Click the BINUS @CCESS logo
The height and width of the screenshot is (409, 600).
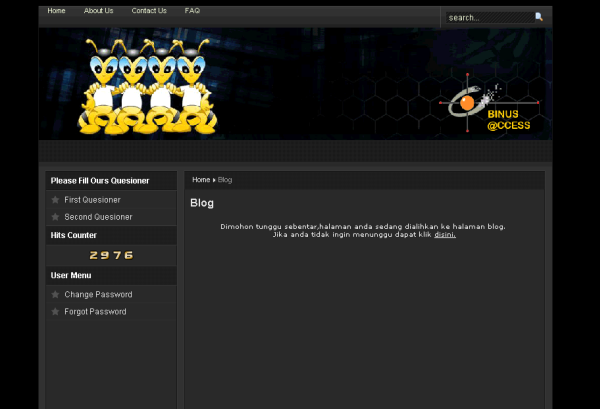click(x=489, y=103)
